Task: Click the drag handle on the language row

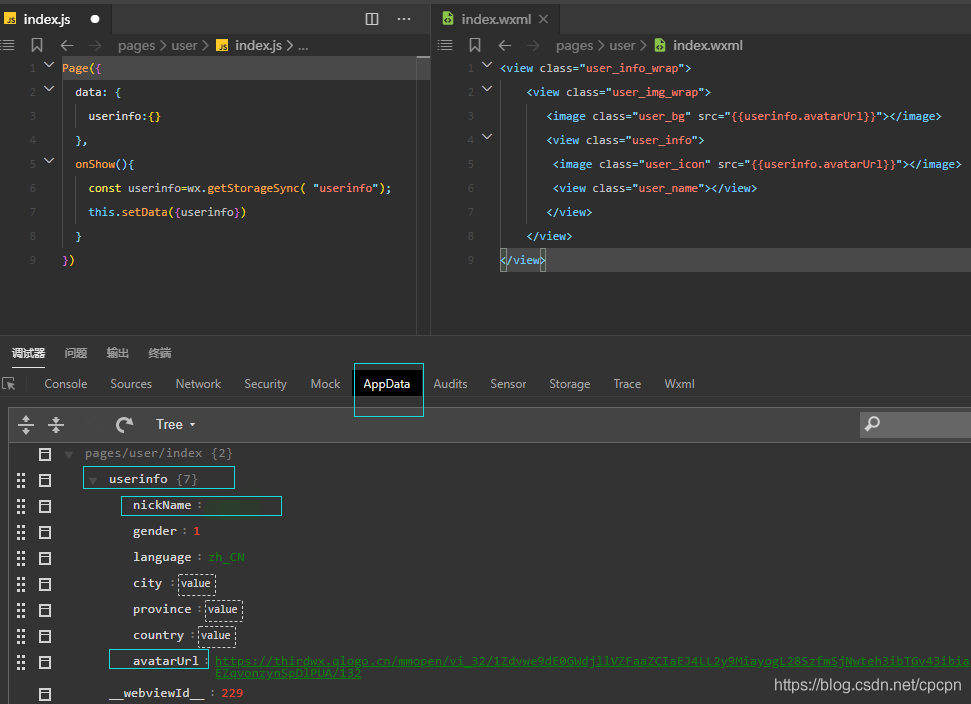Action: click(x=21, y=558)
